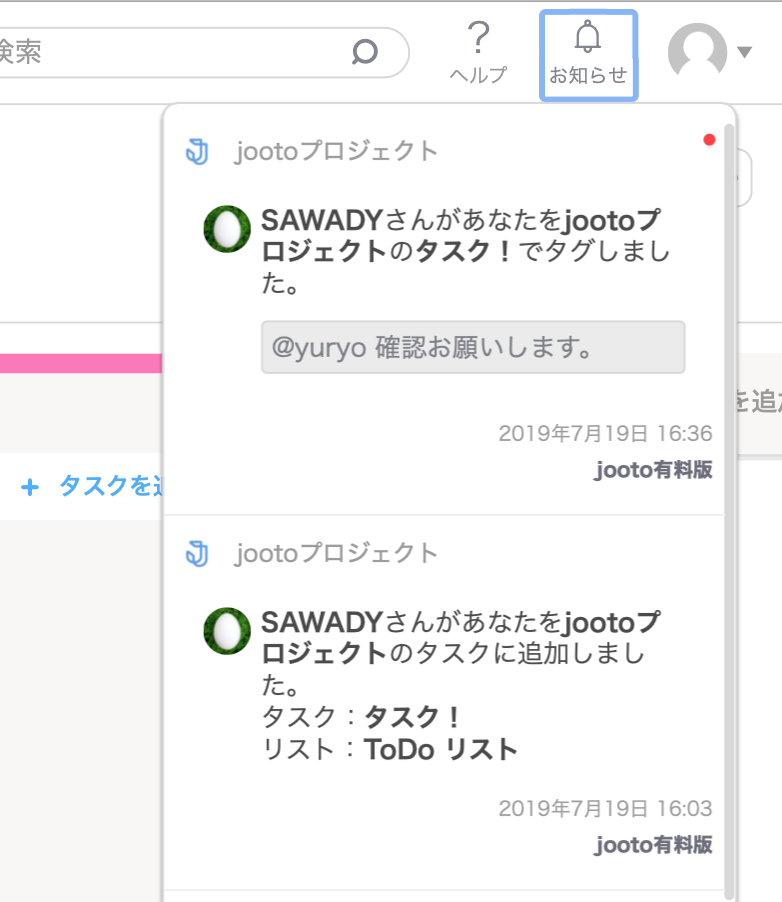Click jootoプロジェクト header of the 16:03 notification
The width and height of the screenshot is (782, 902).
[x=337, y=554]
